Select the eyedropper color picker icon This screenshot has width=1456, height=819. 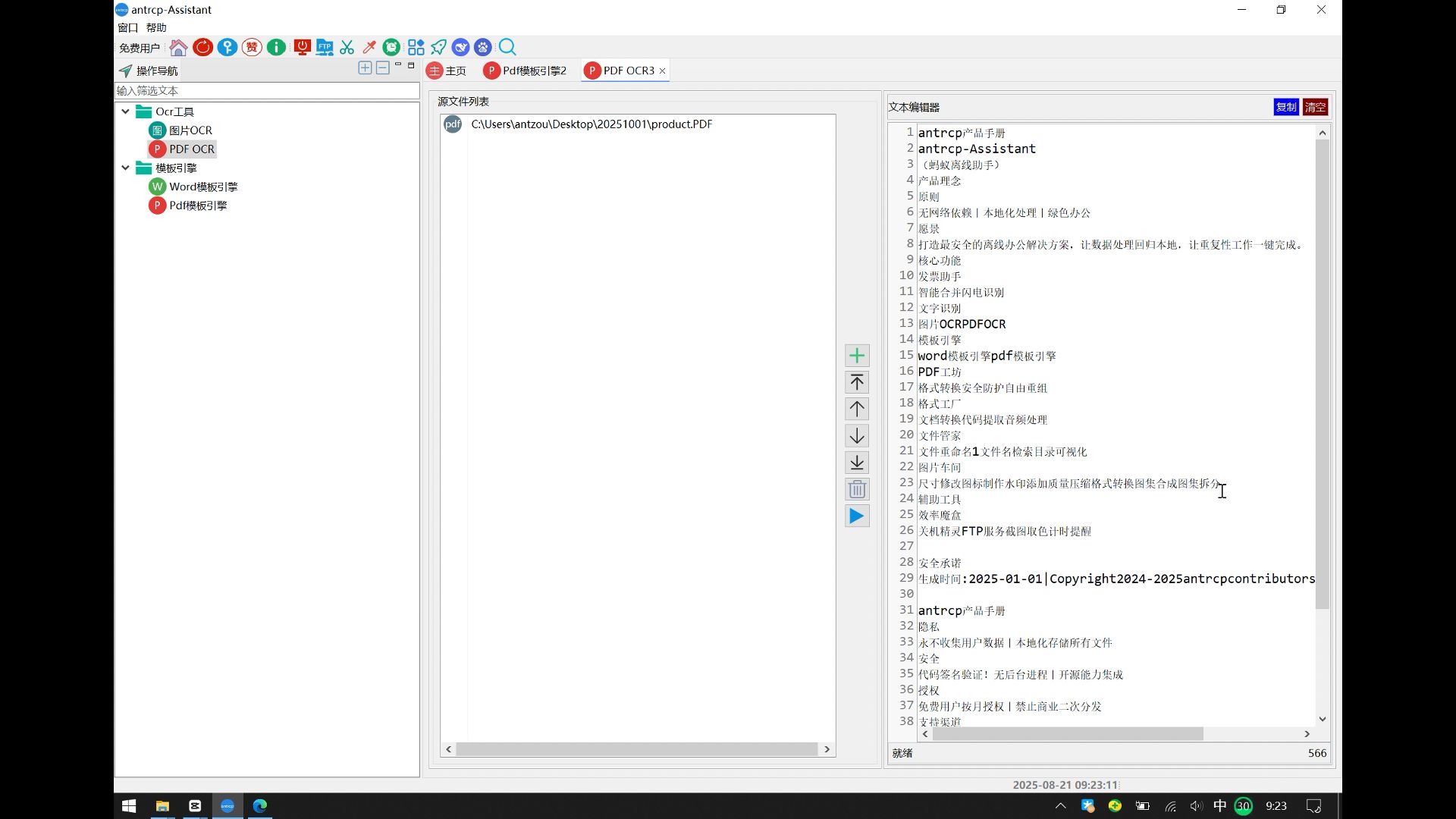tap(369, 48)
